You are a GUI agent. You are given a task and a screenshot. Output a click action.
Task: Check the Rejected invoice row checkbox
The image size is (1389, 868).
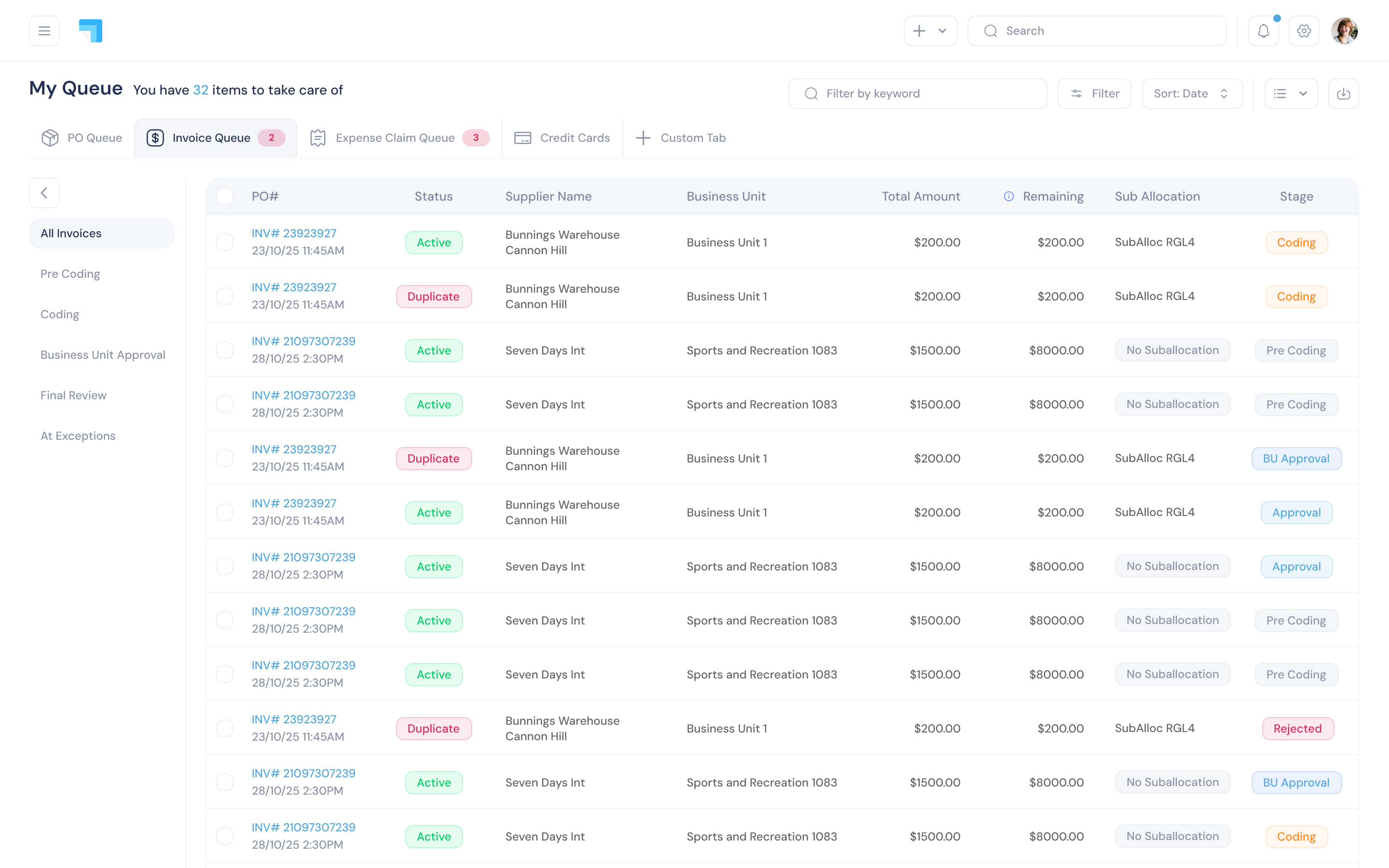[x=225, y=728]
